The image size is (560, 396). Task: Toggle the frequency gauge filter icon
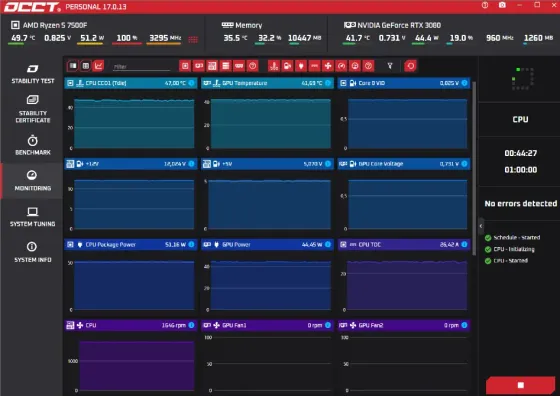click(341, 66)
